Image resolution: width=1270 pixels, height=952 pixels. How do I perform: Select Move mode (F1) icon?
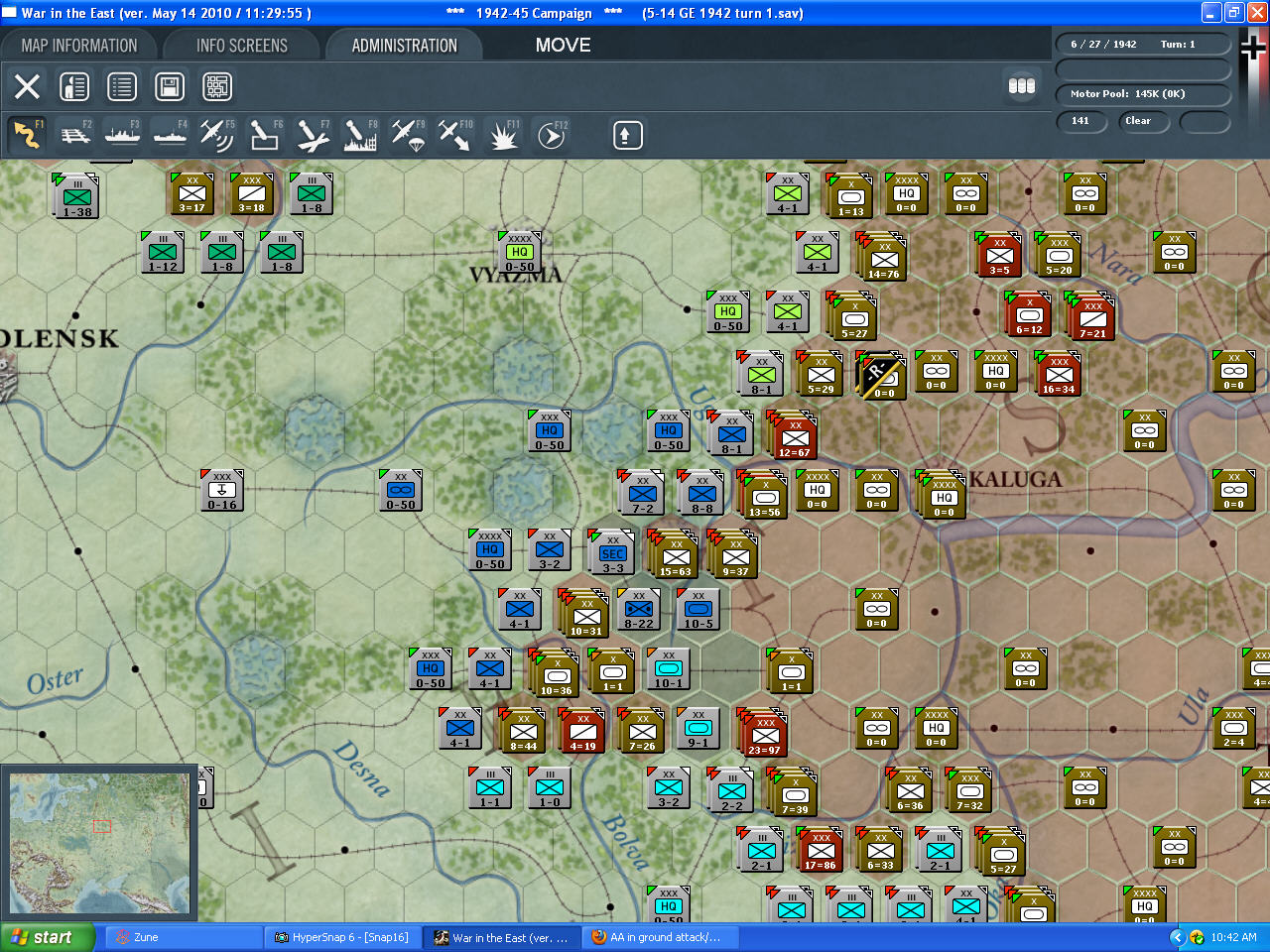[x=27, y=135]
